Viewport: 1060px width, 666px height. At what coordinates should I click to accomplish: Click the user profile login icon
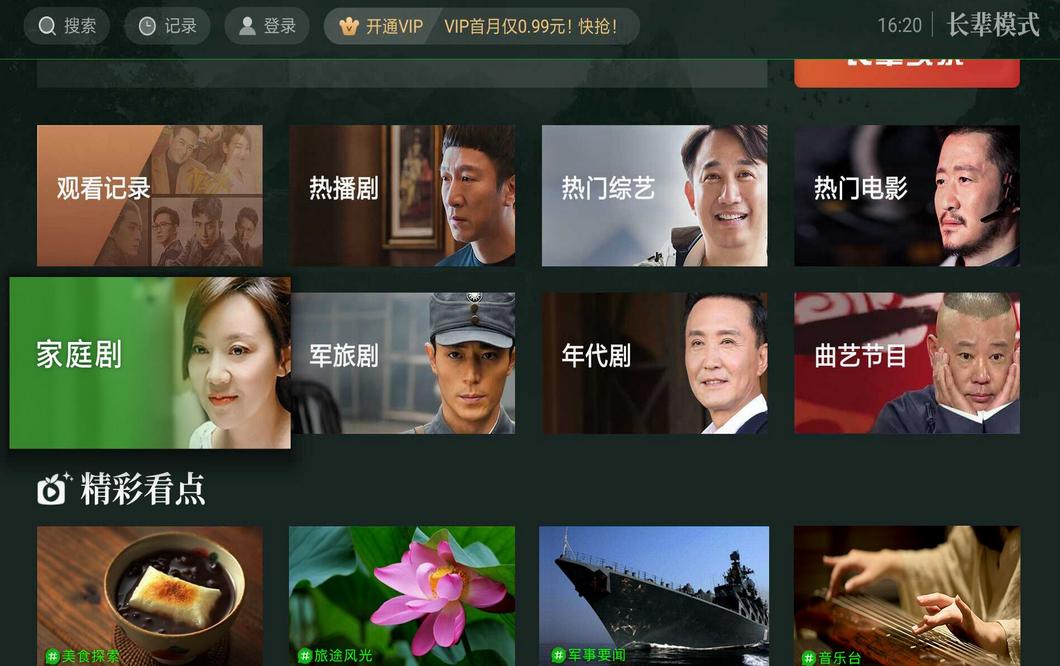click(x=247, y=26)
